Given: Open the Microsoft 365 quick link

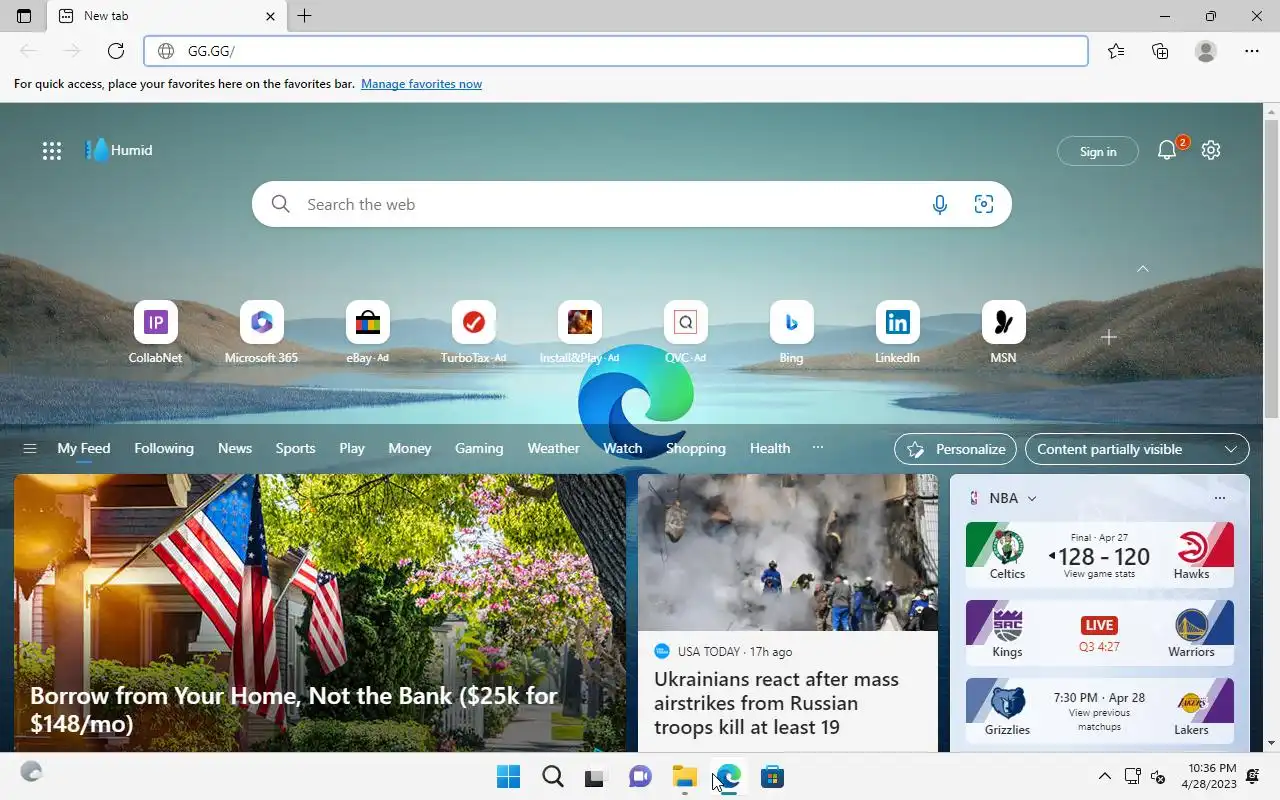Looking at the screenshot, I should 261,332.
